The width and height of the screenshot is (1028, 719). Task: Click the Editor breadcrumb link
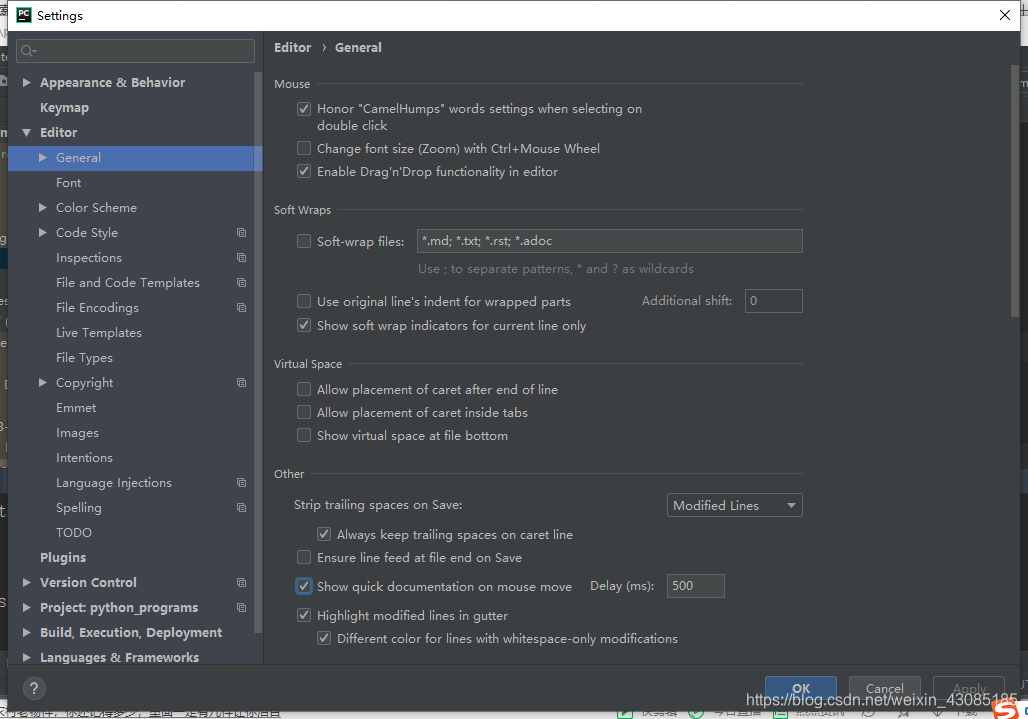292,48
